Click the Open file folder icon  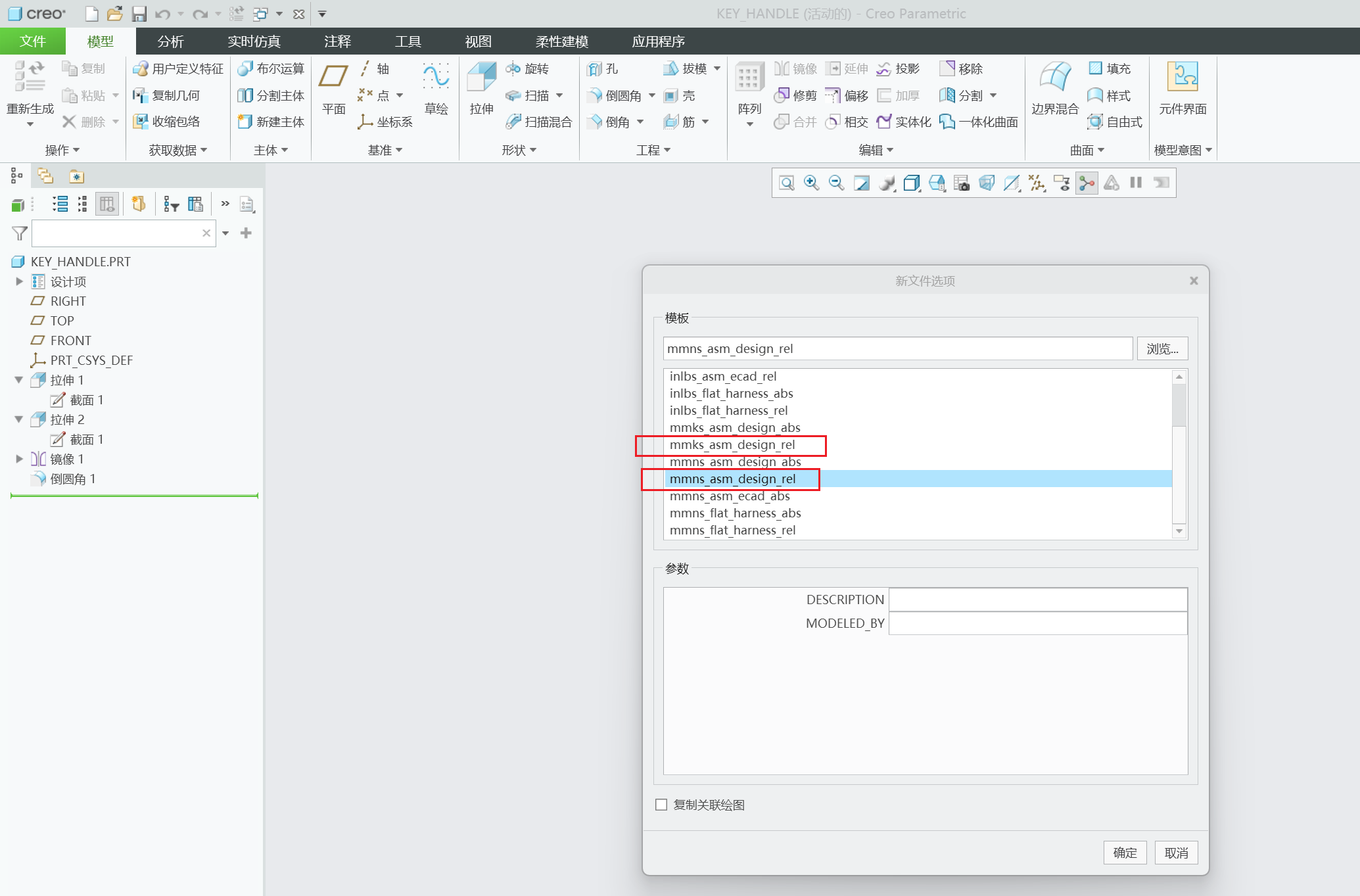tap(114, 14)
